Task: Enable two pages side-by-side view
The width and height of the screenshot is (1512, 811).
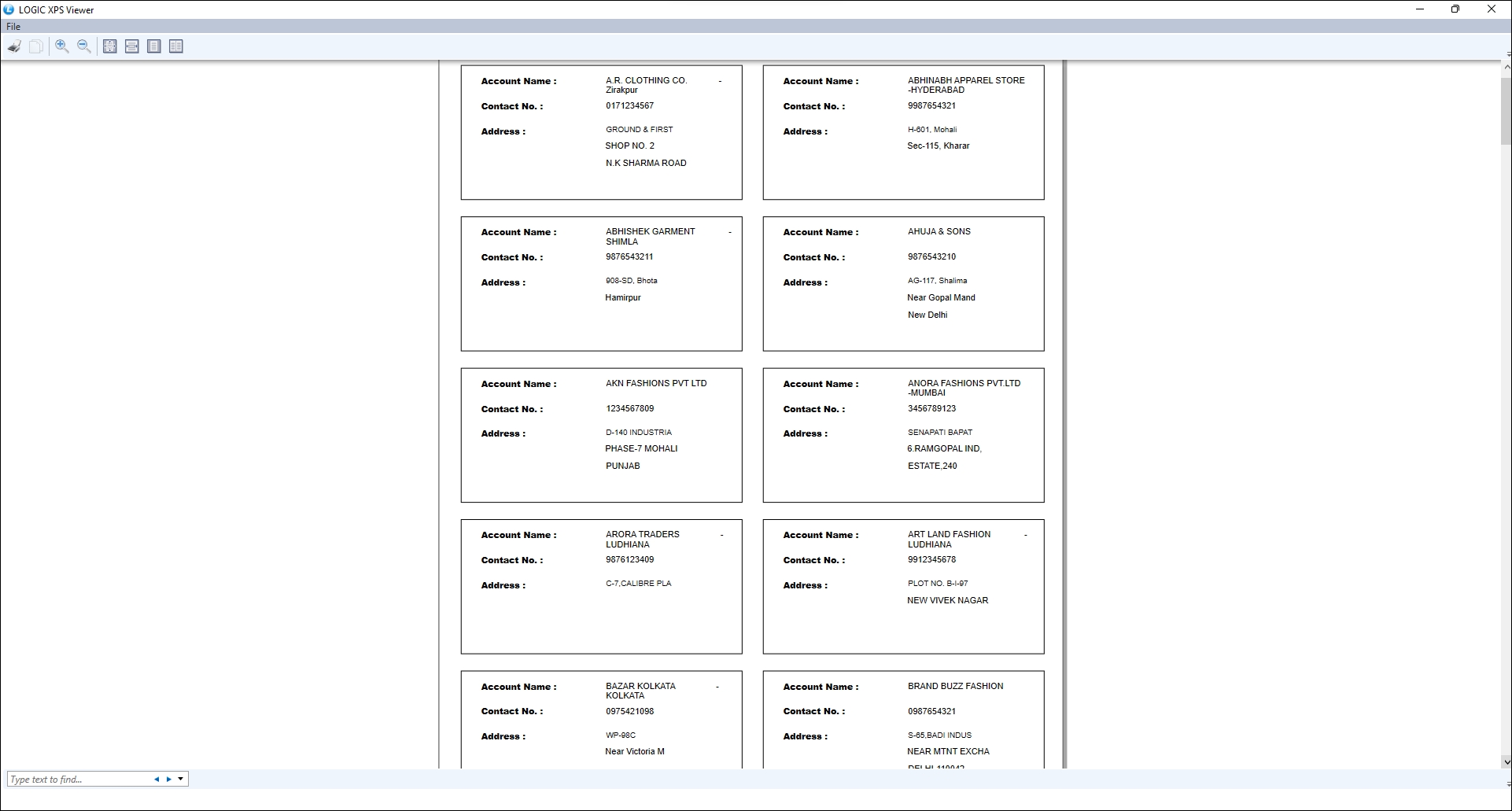Action: [x=176, y=46]
